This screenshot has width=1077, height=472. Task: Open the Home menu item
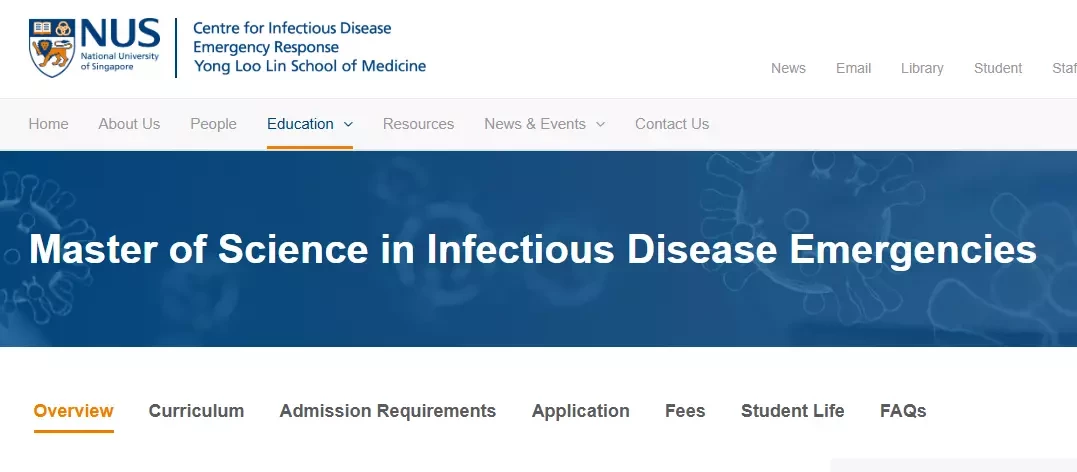[48, 124]
